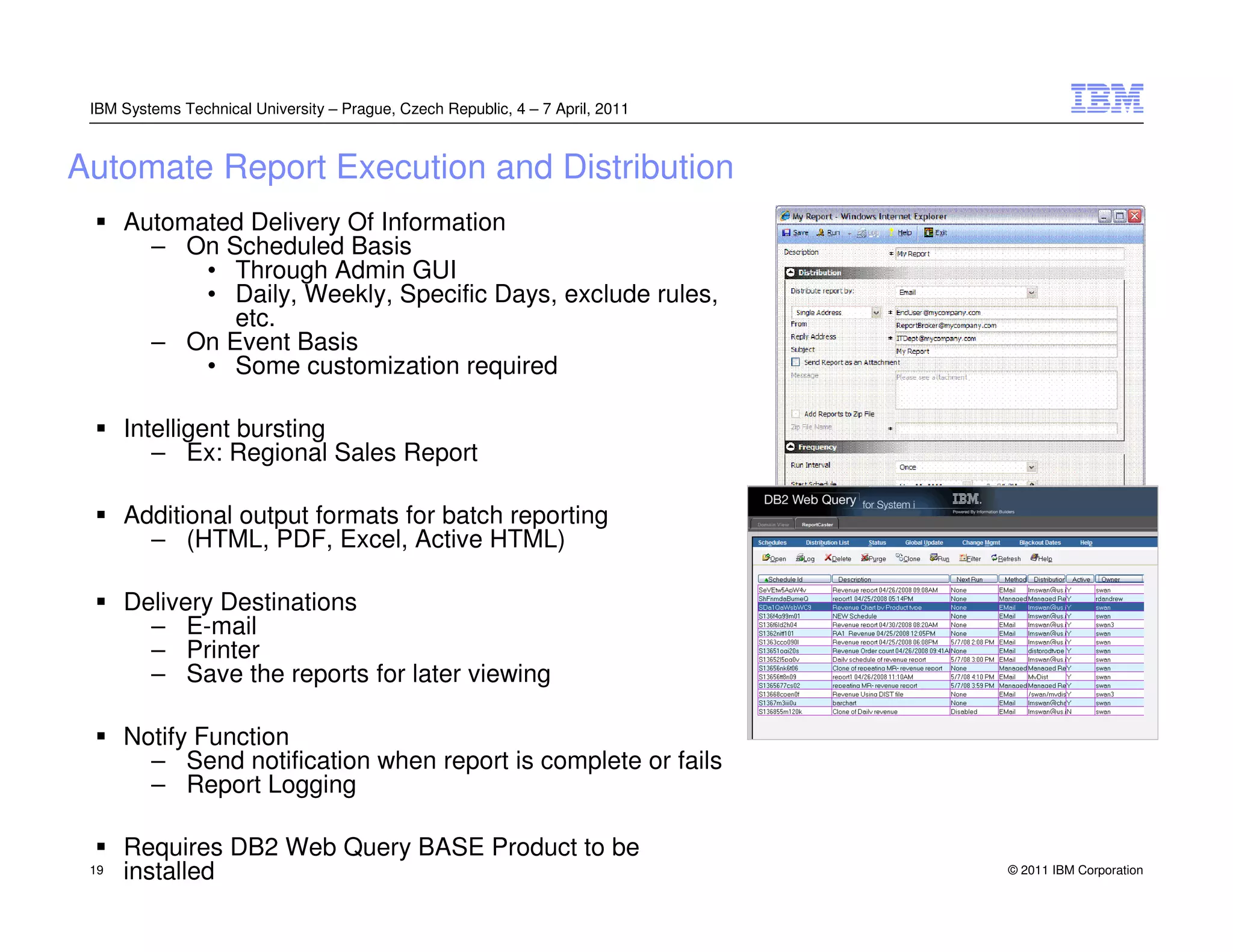
Task: Click the Purge icon in the schedule toolbar
Action: coord(865,558)
